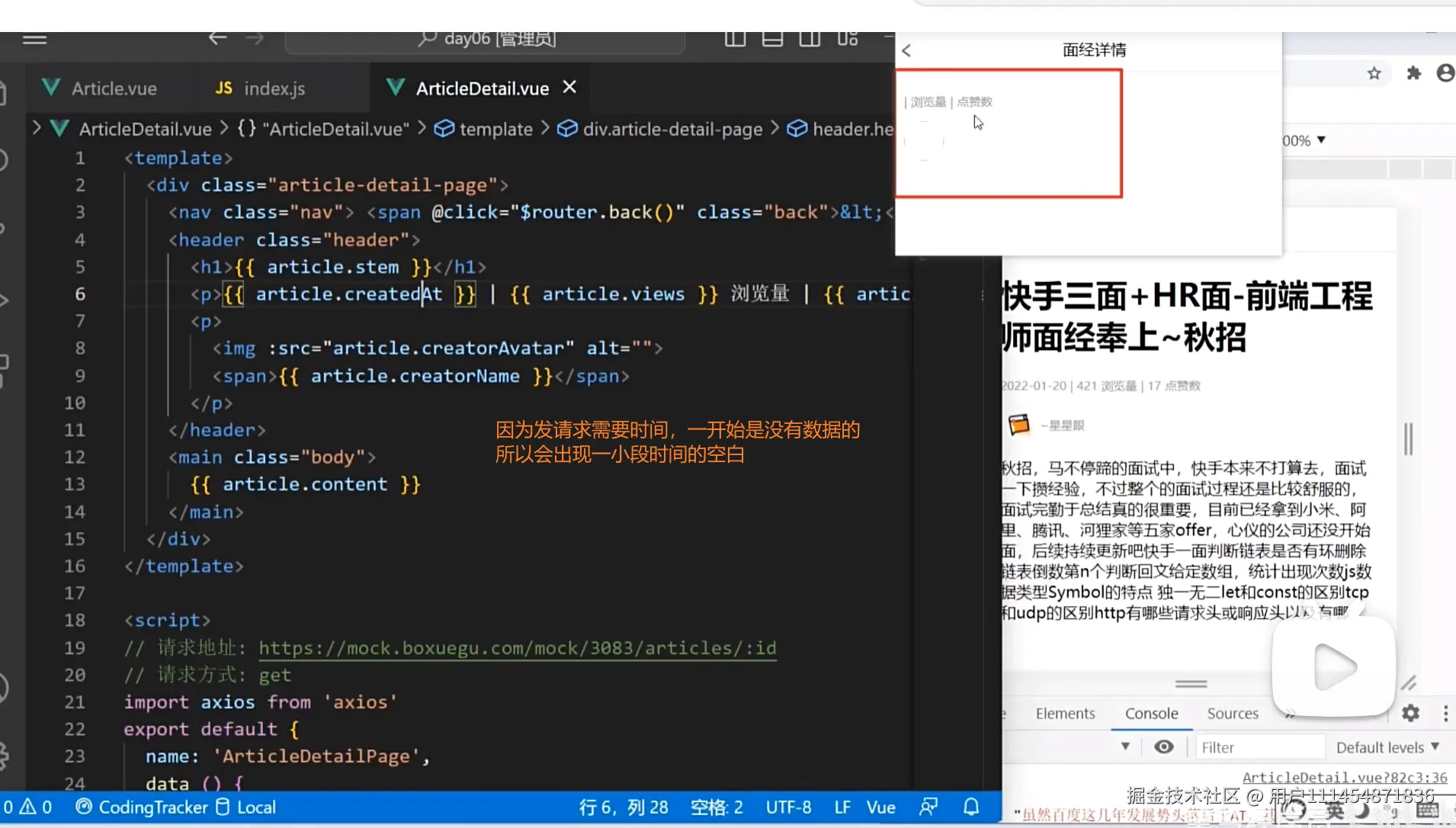1456x828 pixels.
Task: Open the ArticleDetail.vue?82c3:36 source link
Action: coord(1345,778)
